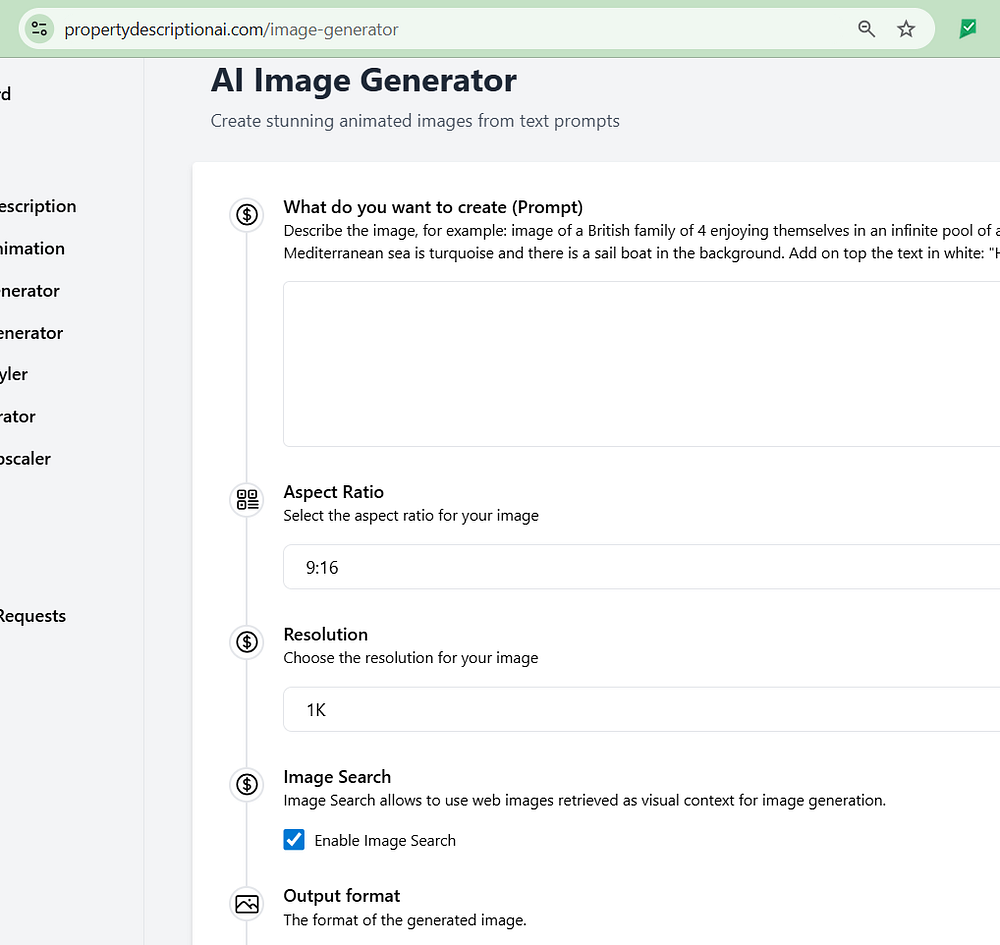The width and height of the screenshot is (1000, 945).
Task: Bookmark this page with the star icon
Action: [x=906, y=29]
